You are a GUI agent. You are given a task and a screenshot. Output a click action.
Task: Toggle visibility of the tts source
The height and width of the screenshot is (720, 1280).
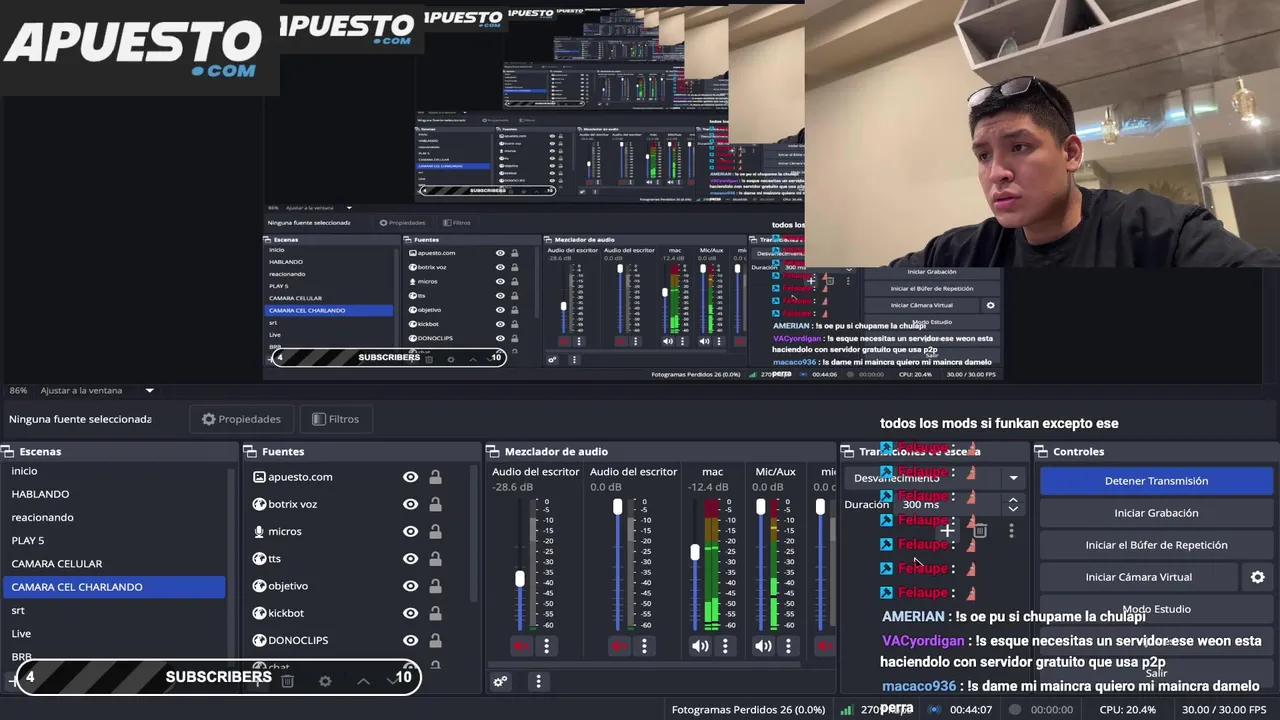point(410,559)
